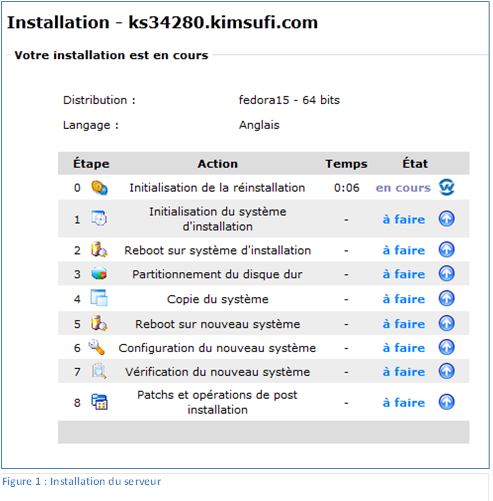Click the step 1 installation system icon
493x501 pixels.
(99, 219)
